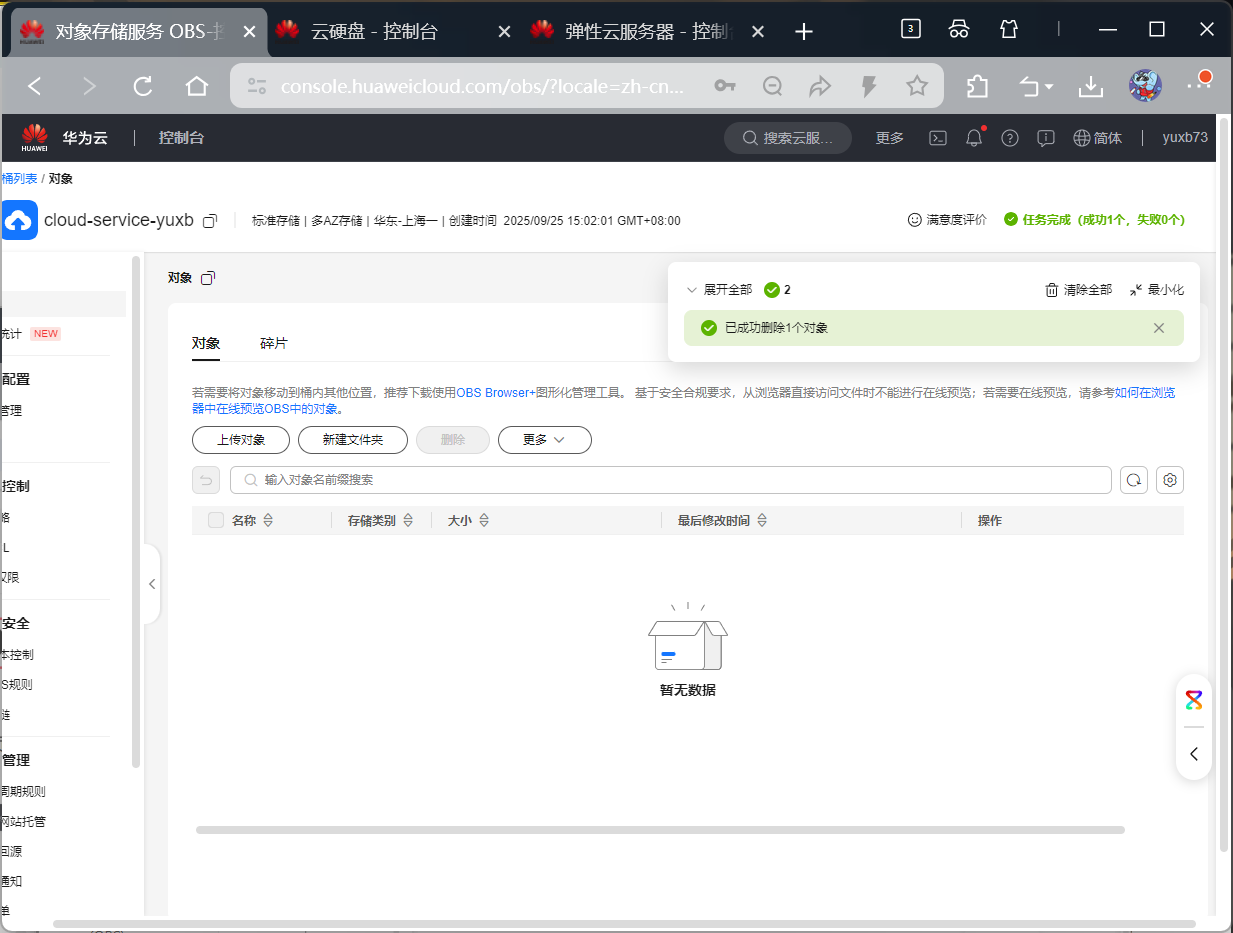Open the saved passwords key icon
The height and width of the screenshot is (933, 1233).
725,87
